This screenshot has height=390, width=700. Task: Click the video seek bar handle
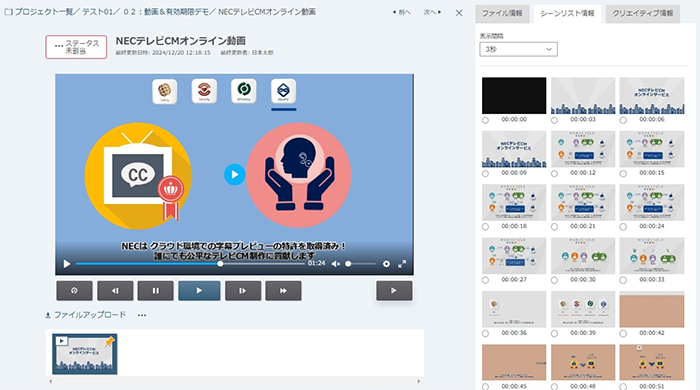220,264
